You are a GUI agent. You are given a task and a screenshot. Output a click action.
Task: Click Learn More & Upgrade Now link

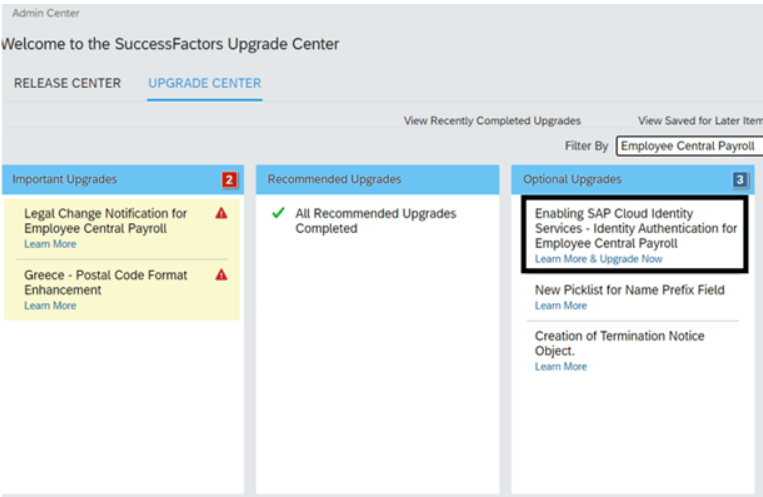click(598, 259)
